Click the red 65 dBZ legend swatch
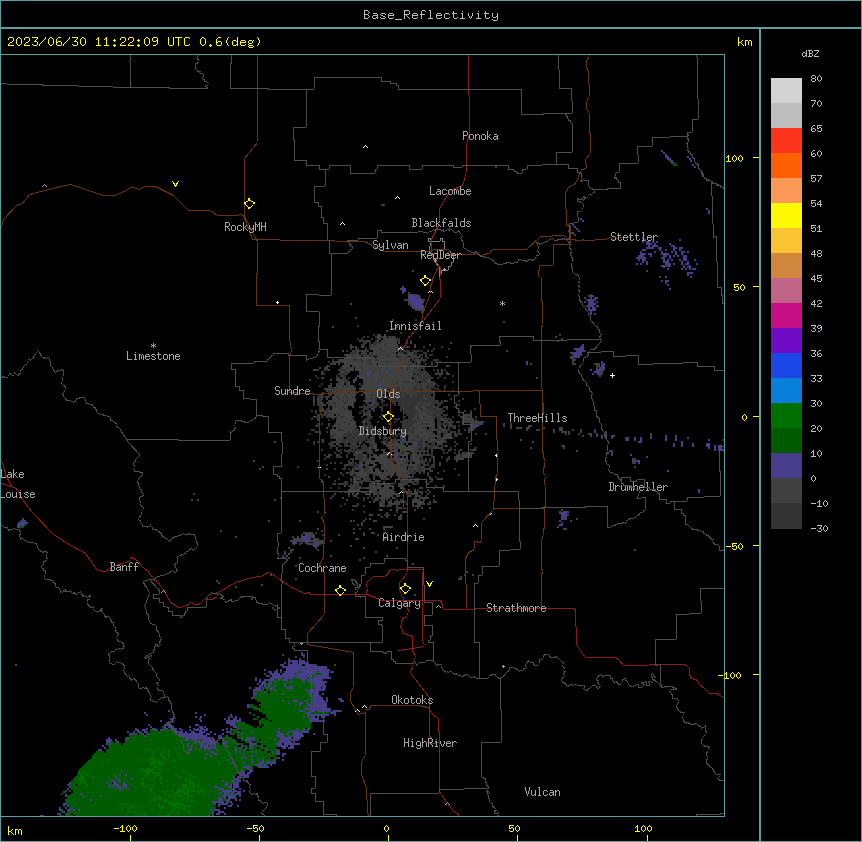862x842 pixels. coord(786,141)
